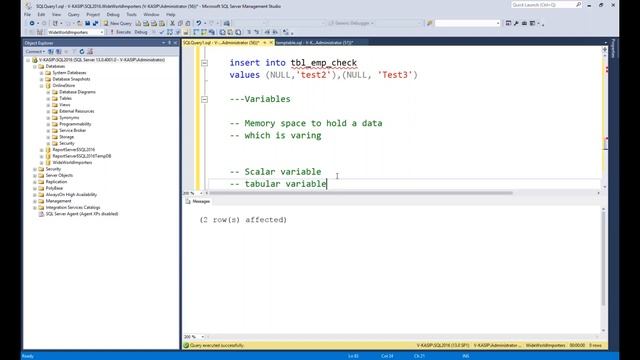Collapse the OnlineStore database node
This screenshot has width=640, height=360.
(x=42, y=86)
